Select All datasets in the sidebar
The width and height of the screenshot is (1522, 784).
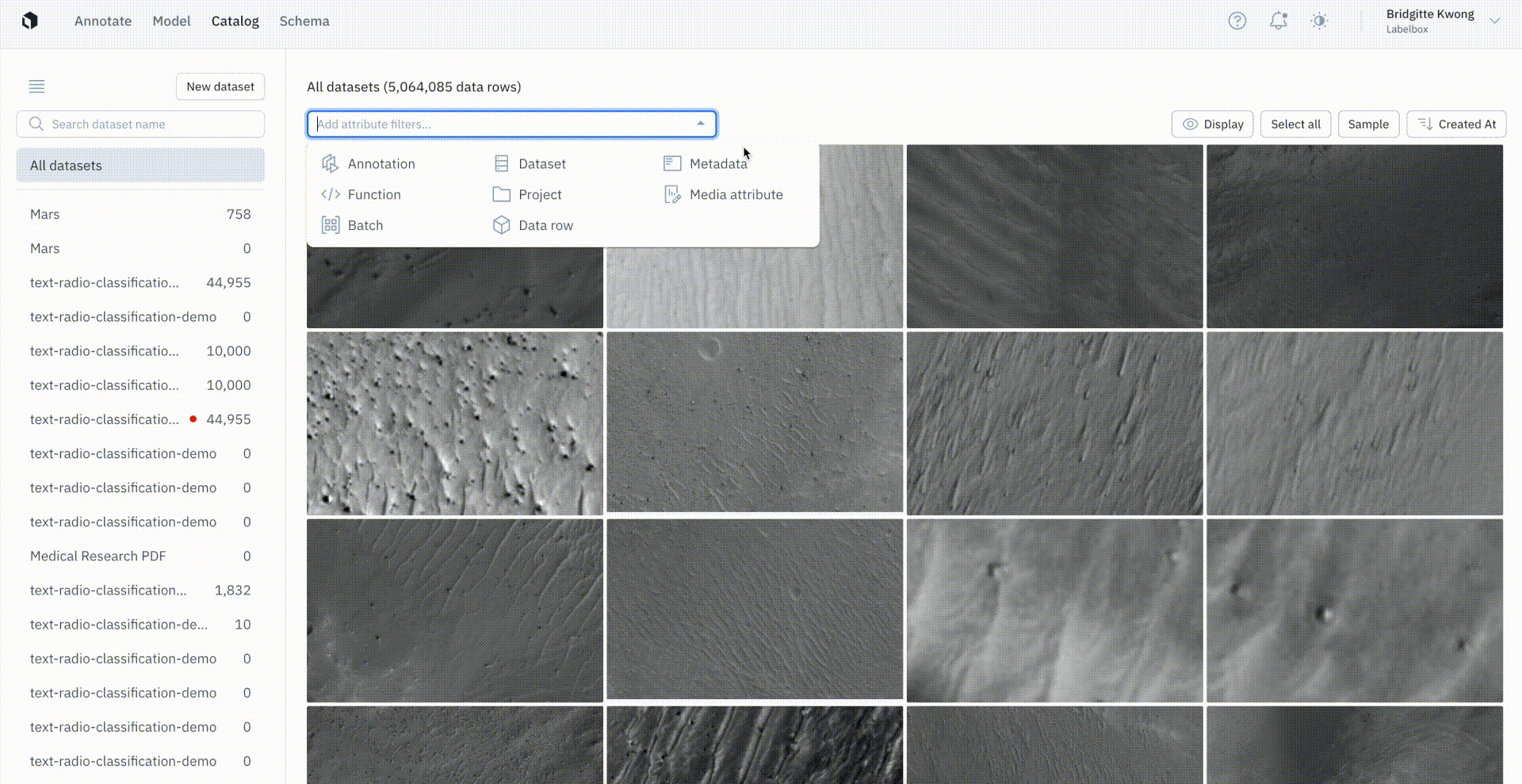pos(140,166)
